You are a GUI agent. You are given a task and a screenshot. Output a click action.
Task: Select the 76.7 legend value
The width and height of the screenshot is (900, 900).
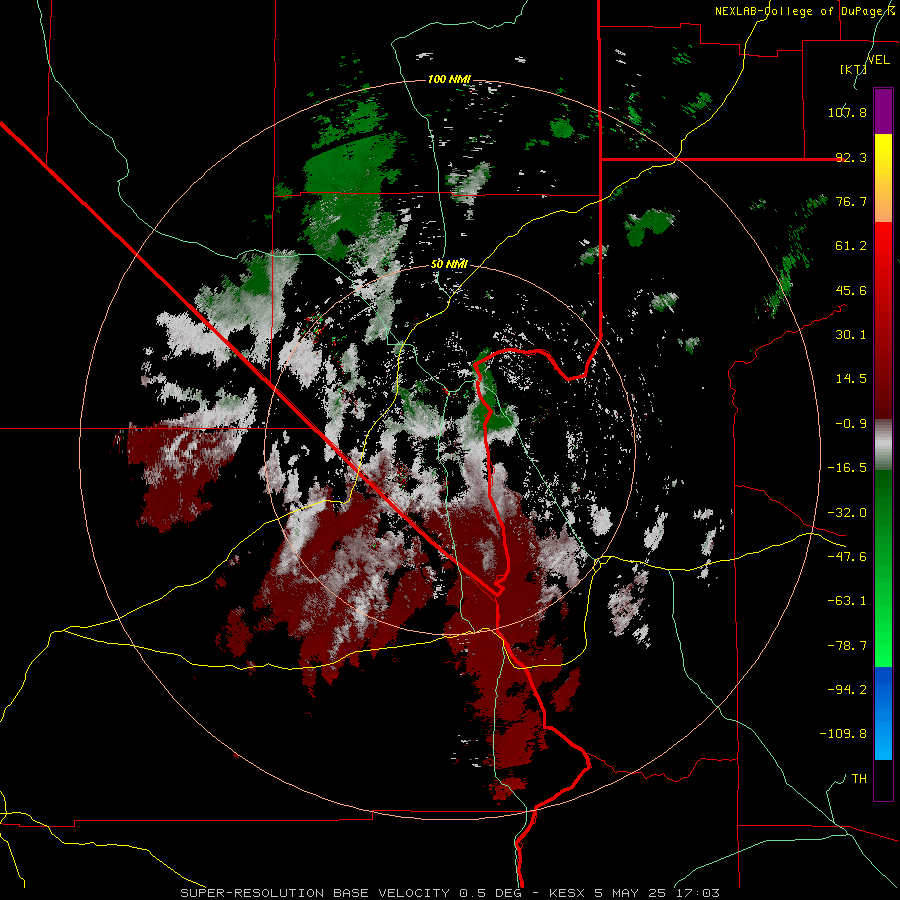851,201
